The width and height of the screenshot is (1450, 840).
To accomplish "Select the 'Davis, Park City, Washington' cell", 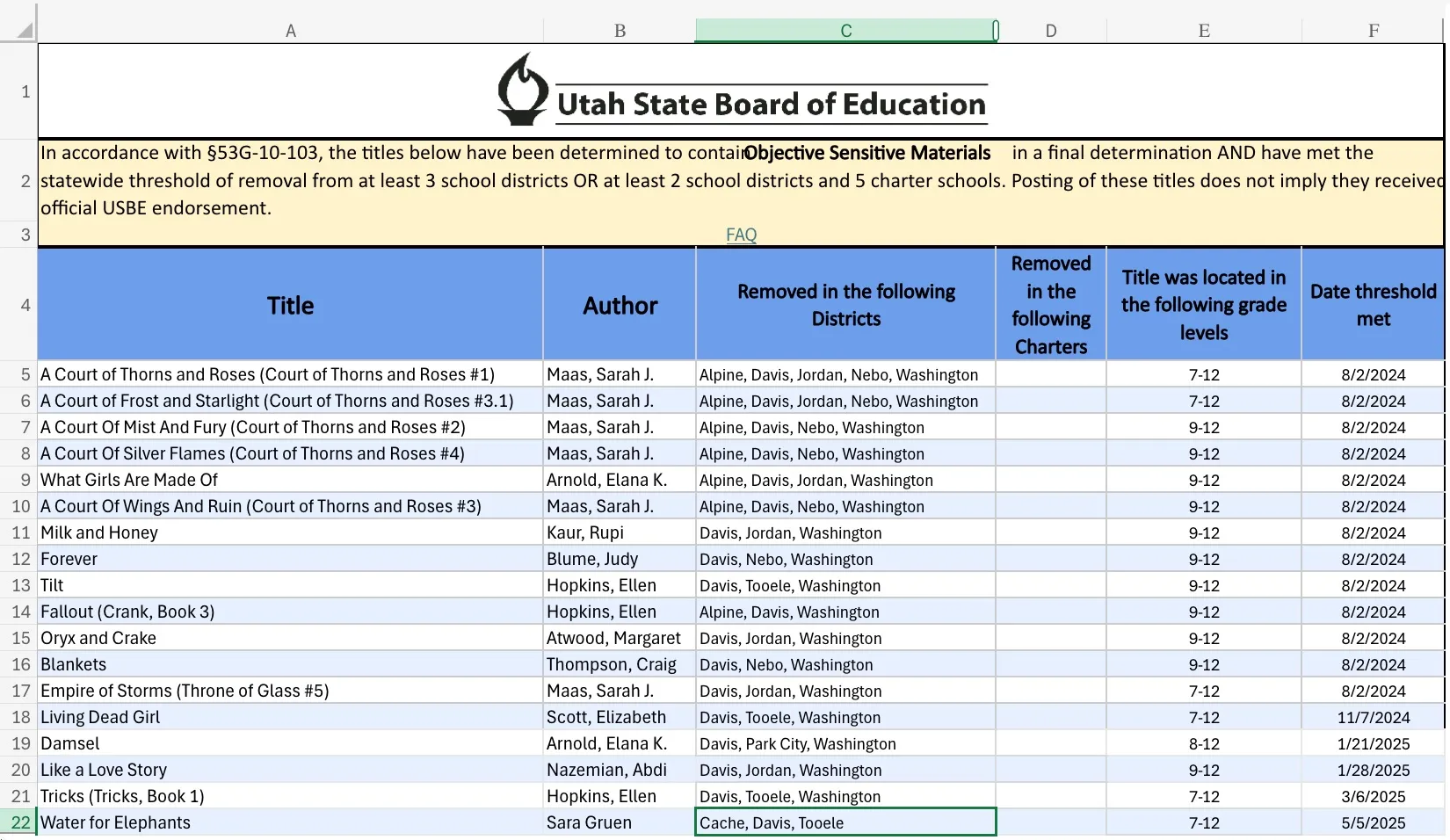I will [845, 743].
